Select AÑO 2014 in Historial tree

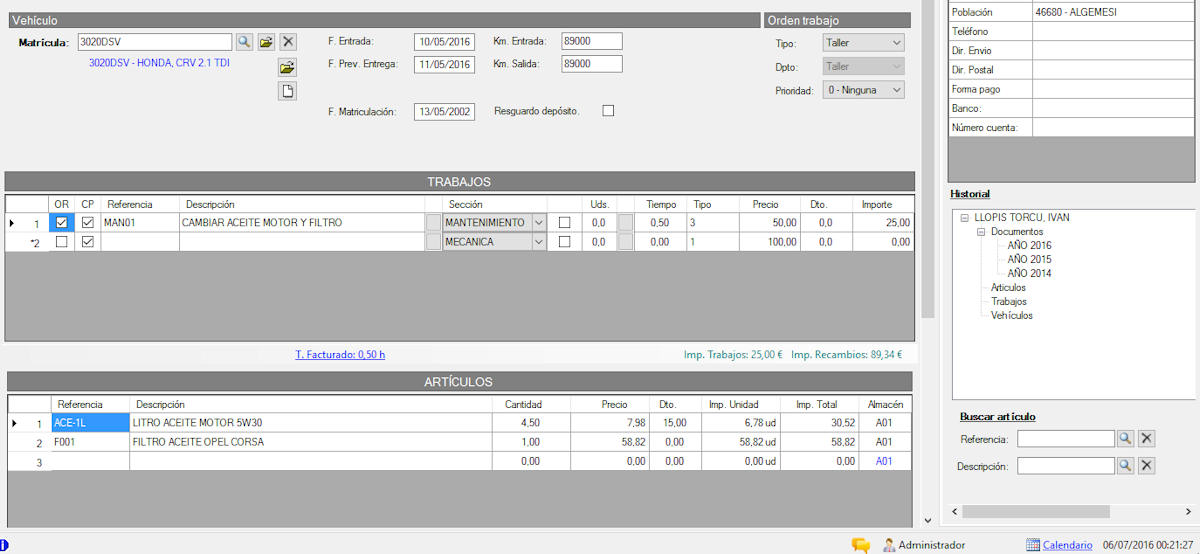[x=1029, y=273]
